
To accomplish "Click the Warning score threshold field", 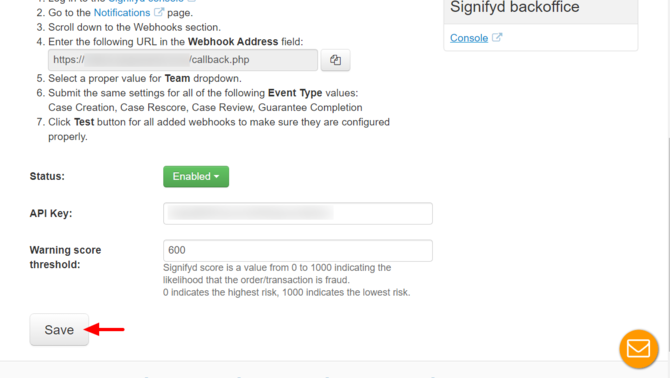I will (x=298, y=251).
